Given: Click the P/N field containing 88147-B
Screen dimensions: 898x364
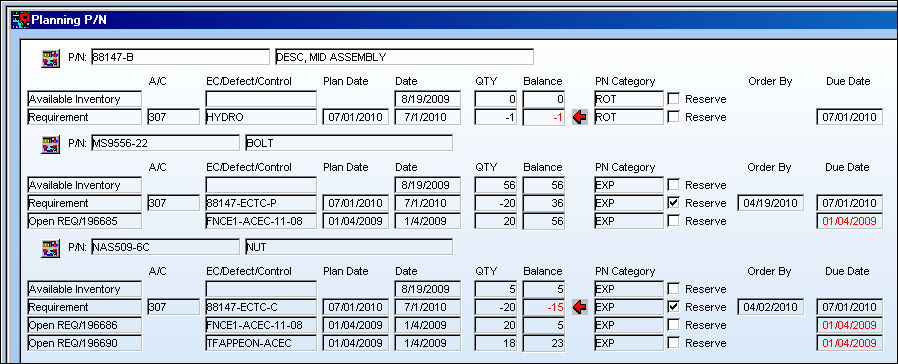Looking at the screenshot, I should [x=180, y=57].
